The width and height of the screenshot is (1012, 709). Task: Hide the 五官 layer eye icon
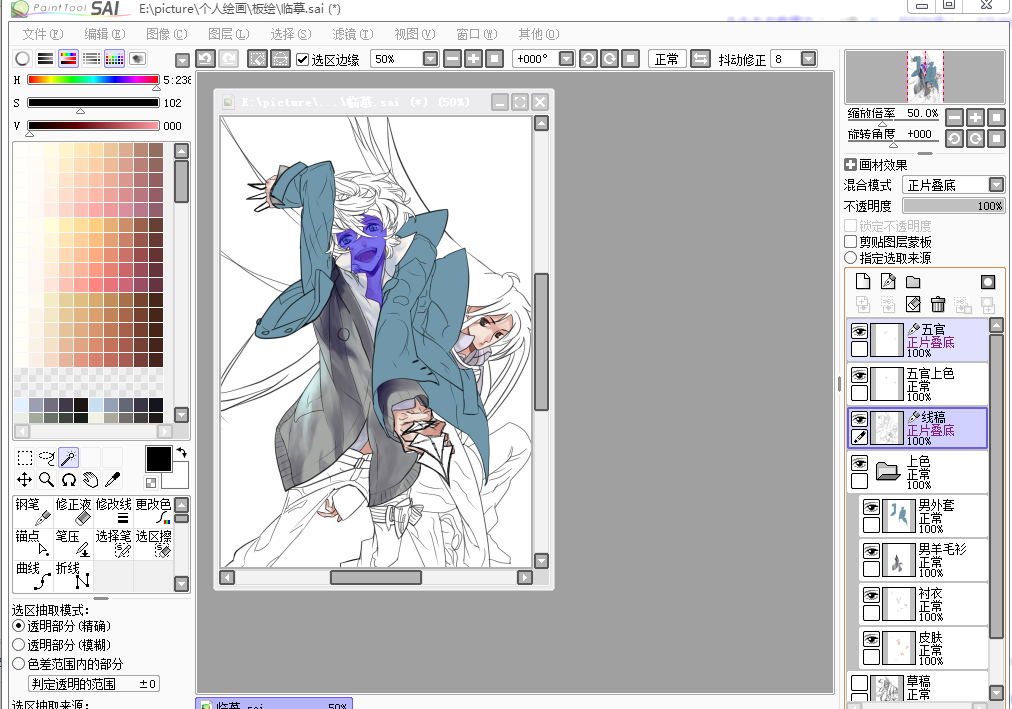[859, 332]
